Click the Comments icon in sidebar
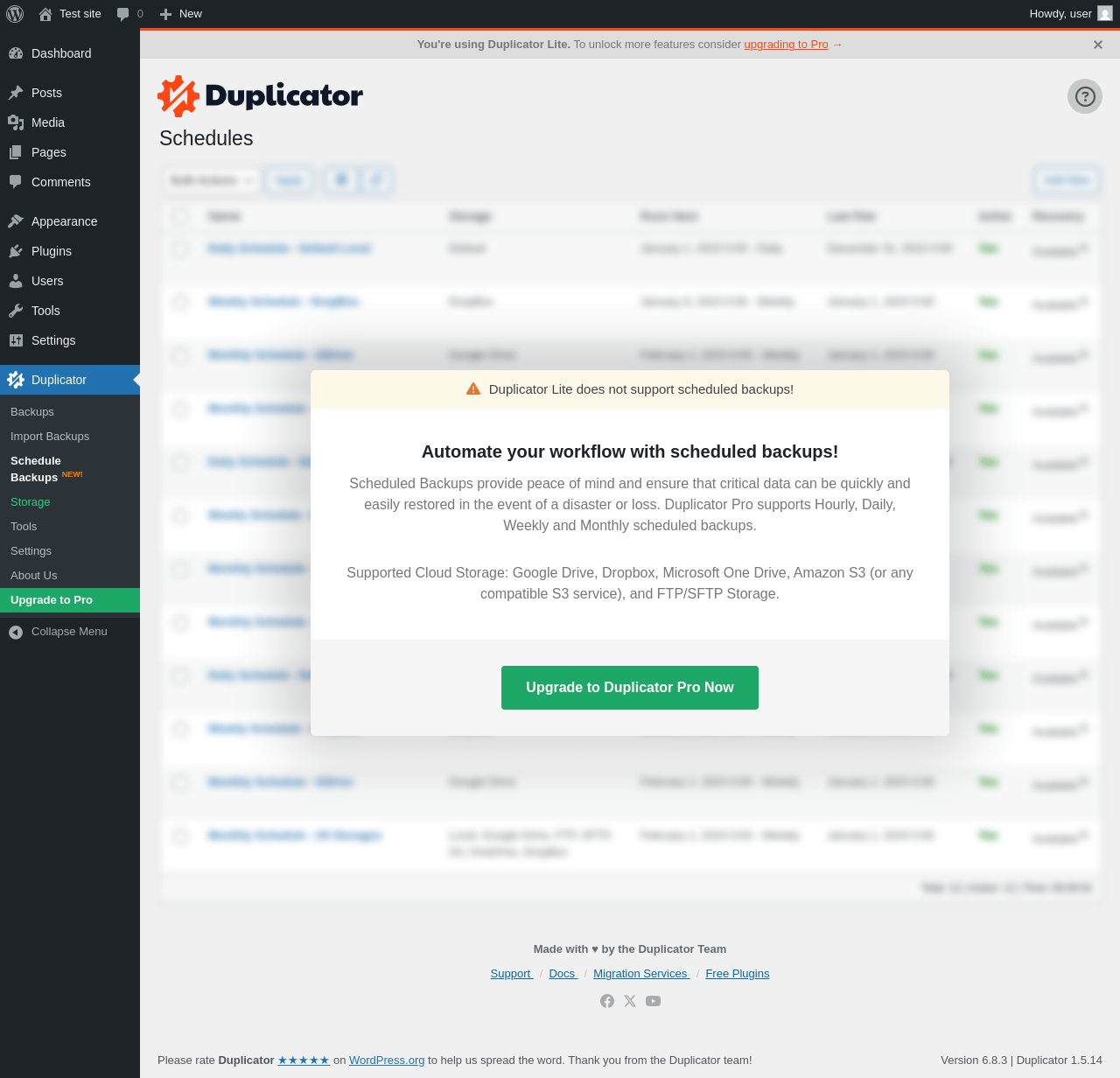Screen dimensions: 1120x1078 pyautogui.click(x=16, y=182)
